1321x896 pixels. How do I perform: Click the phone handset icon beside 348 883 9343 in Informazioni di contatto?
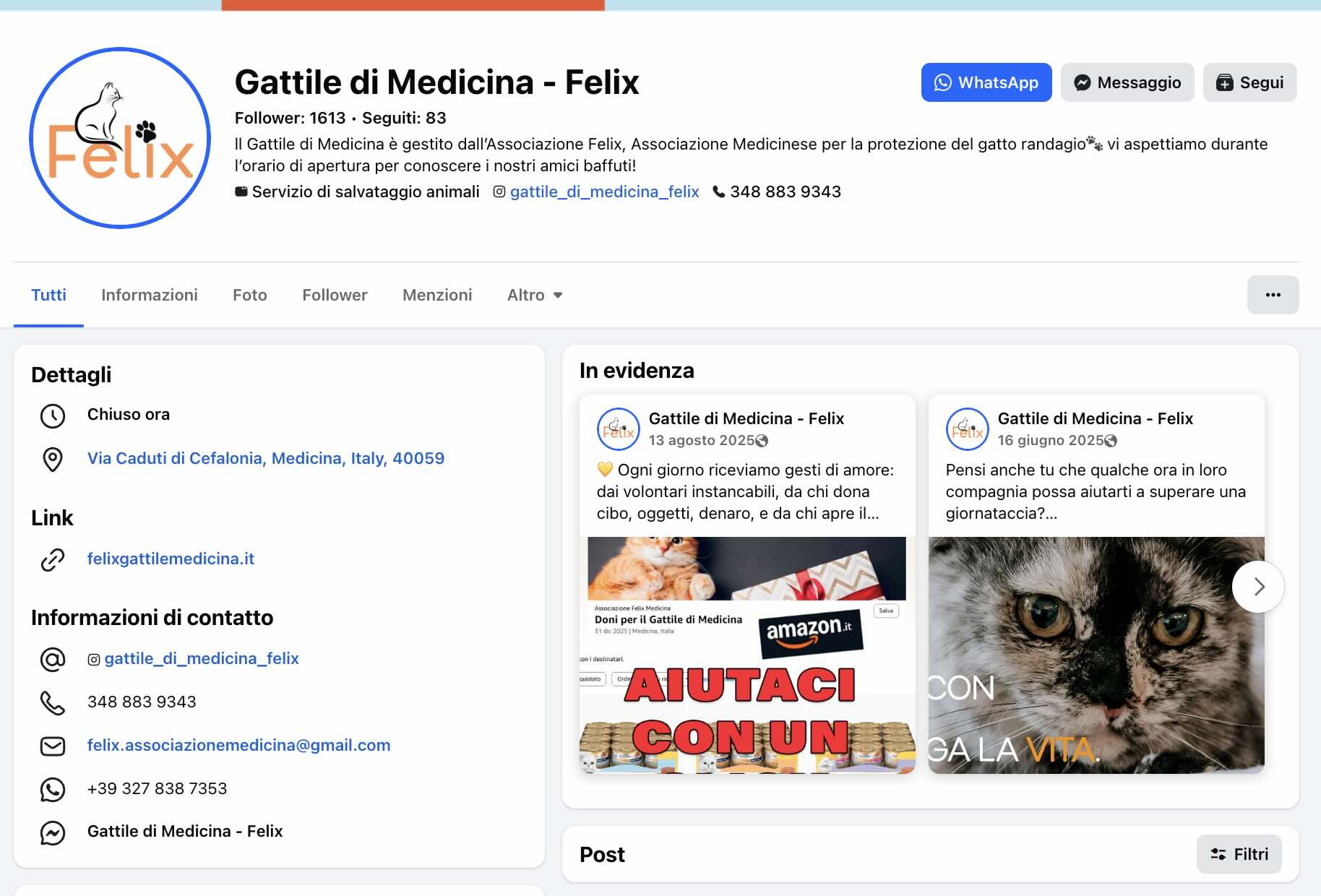pos(53,702)
